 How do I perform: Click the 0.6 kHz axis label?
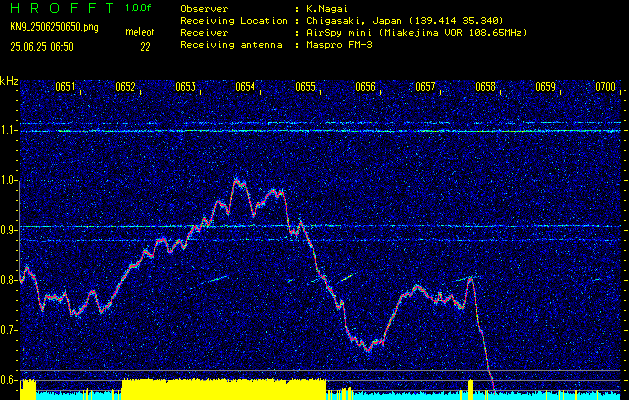pyautogui.click(x=6, y=380)
